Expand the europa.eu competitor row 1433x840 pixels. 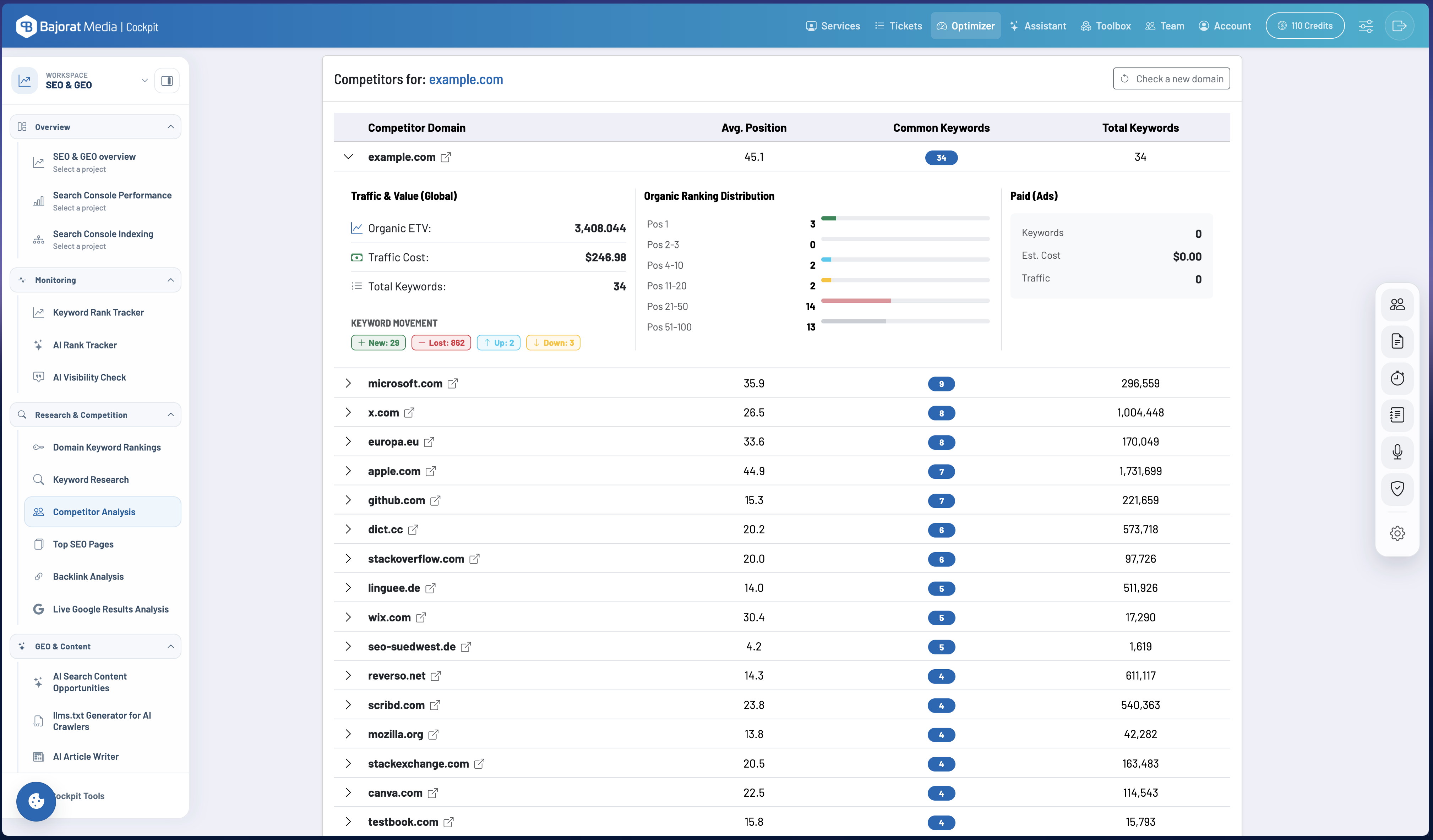(348, 442)
